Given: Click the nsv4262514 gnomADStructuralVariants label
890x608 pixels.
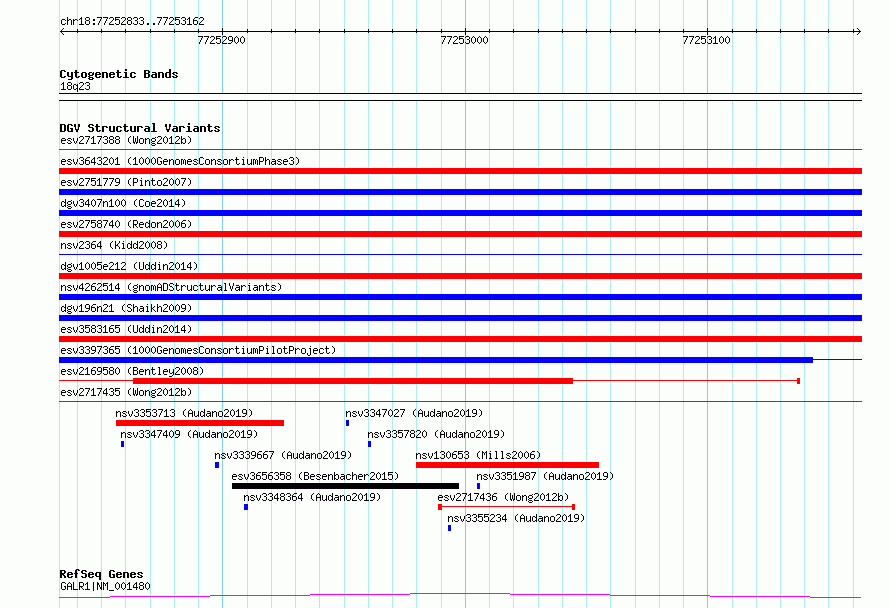Looking at the screenshot, I should click(x=171, y=287).
